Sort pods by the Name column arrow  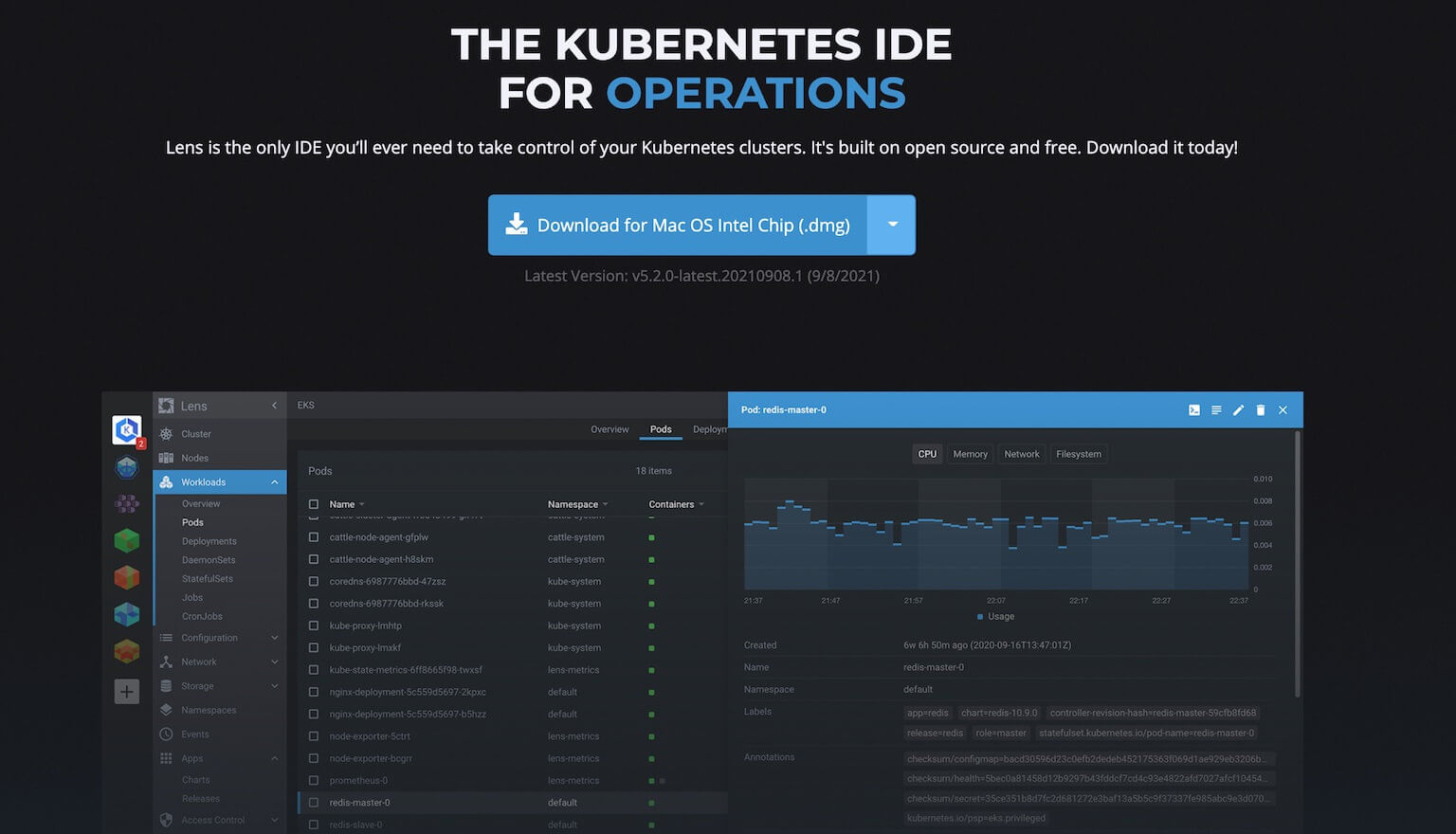(x=362, y=504)
